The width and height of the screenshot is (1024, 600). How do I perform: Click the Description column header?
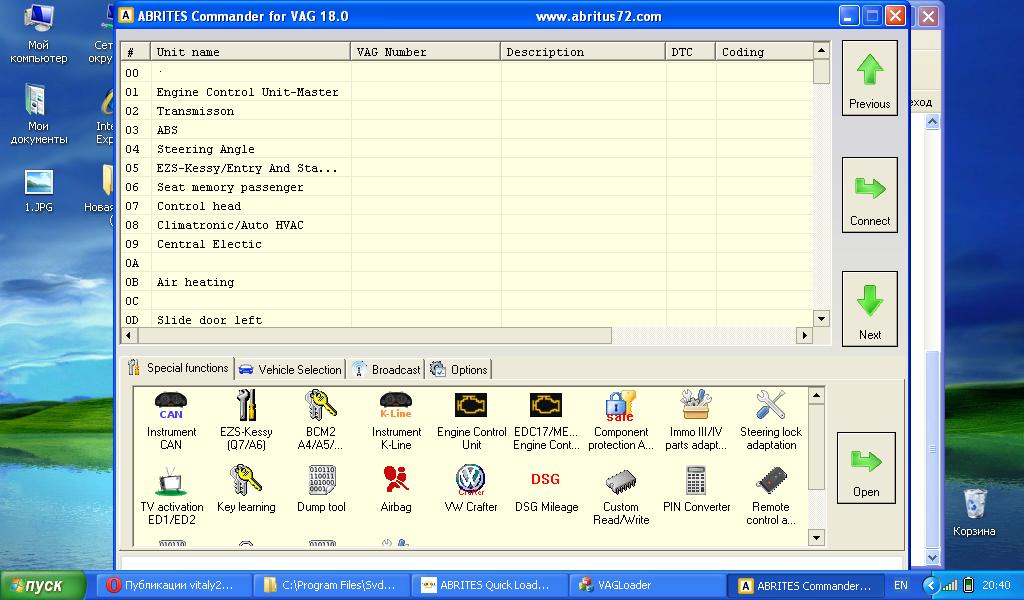coord(583,52)
